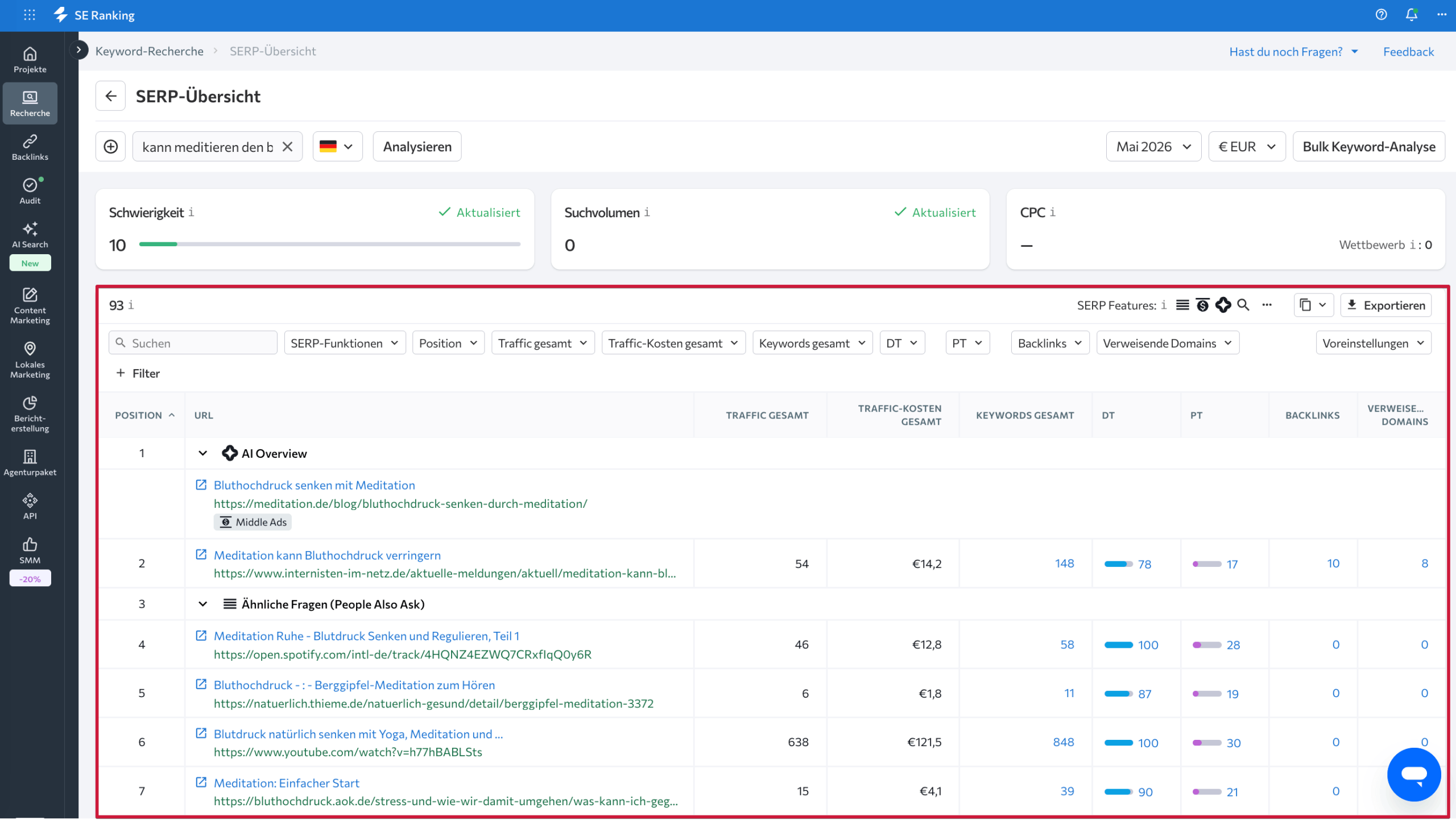
Task: Click the Analysieren button
Action: coord(417,147)
